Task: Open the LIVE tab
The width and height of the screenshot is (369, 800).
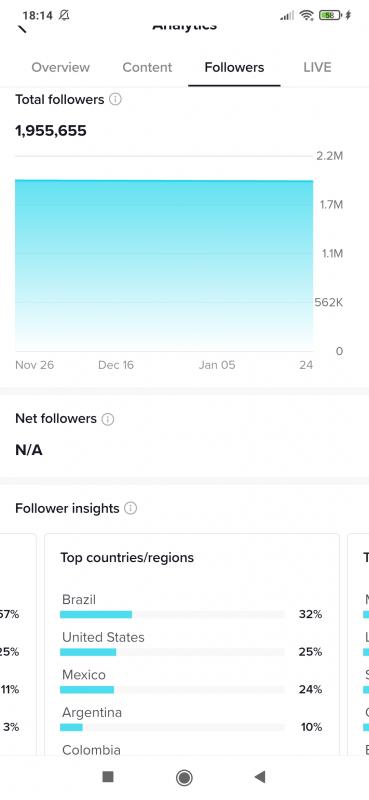Action: (x=317, y=67)
